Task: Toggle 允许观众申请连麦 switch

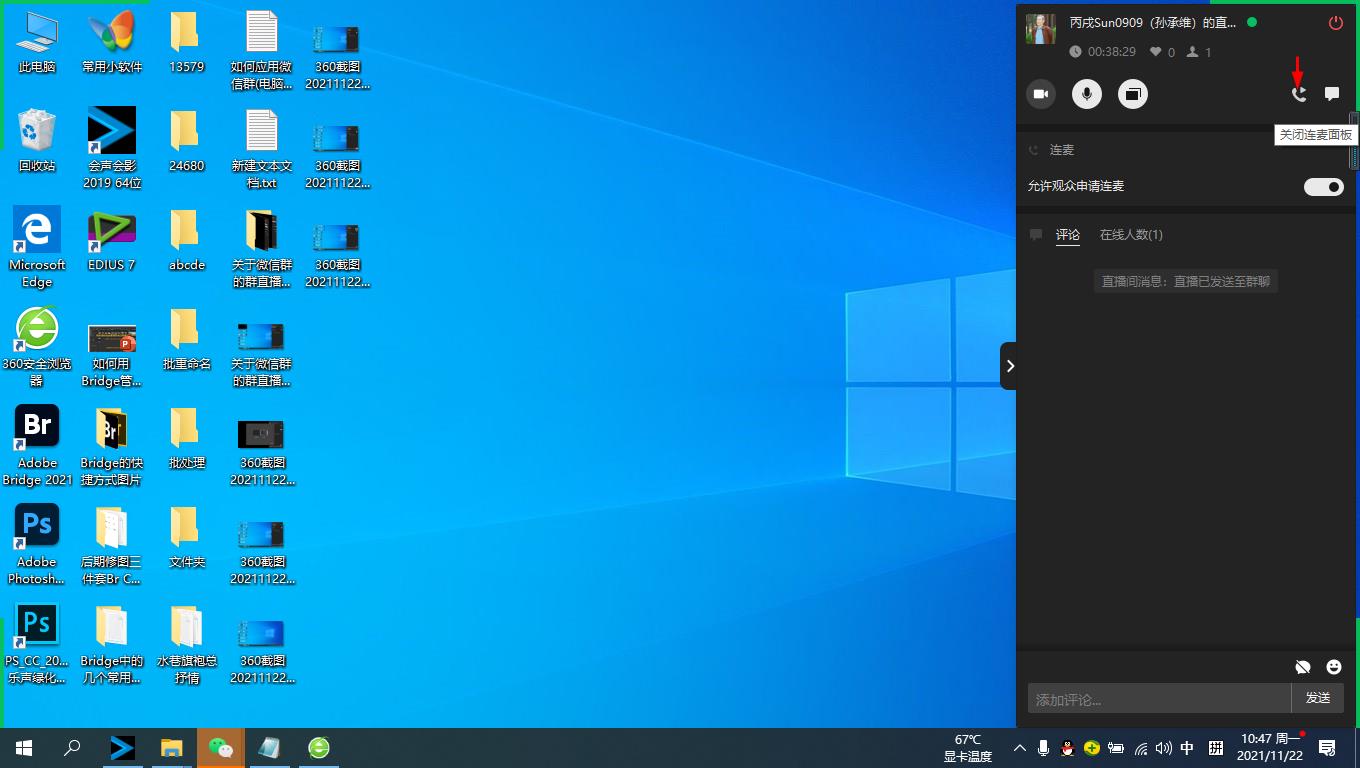Action: pyautogui.click(x=1323, y=187)
